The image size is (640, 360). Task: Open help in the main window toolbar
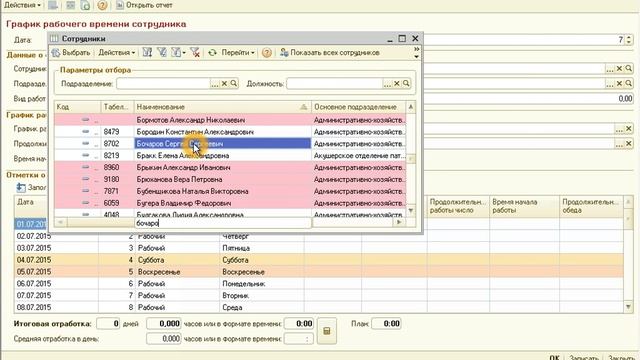[x=102, y=5]
